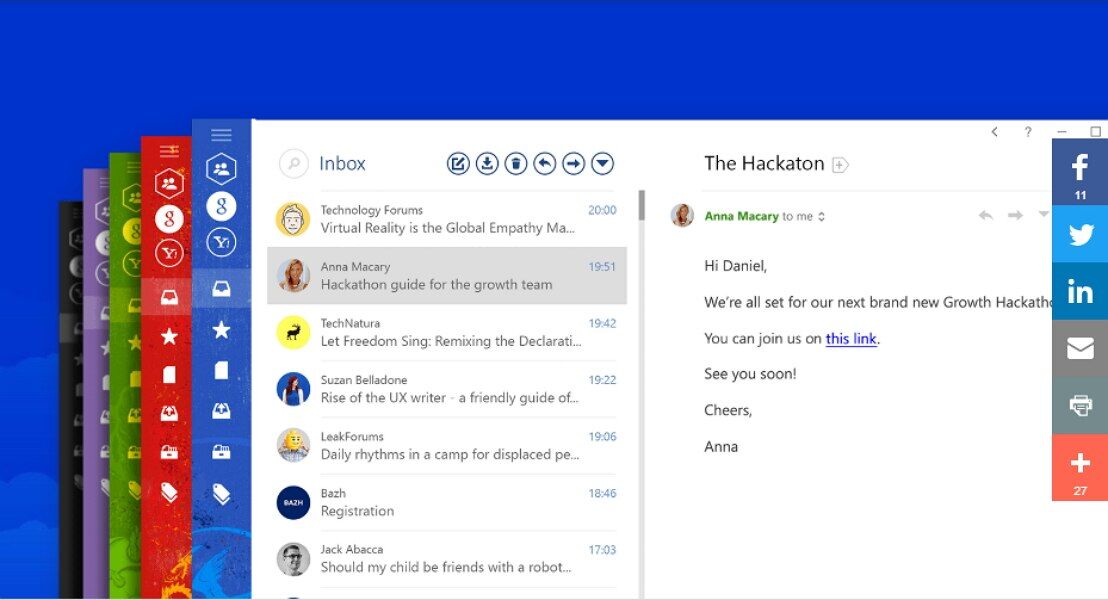
Task: Share via the Facebook button
Action: click(1080, 171)
